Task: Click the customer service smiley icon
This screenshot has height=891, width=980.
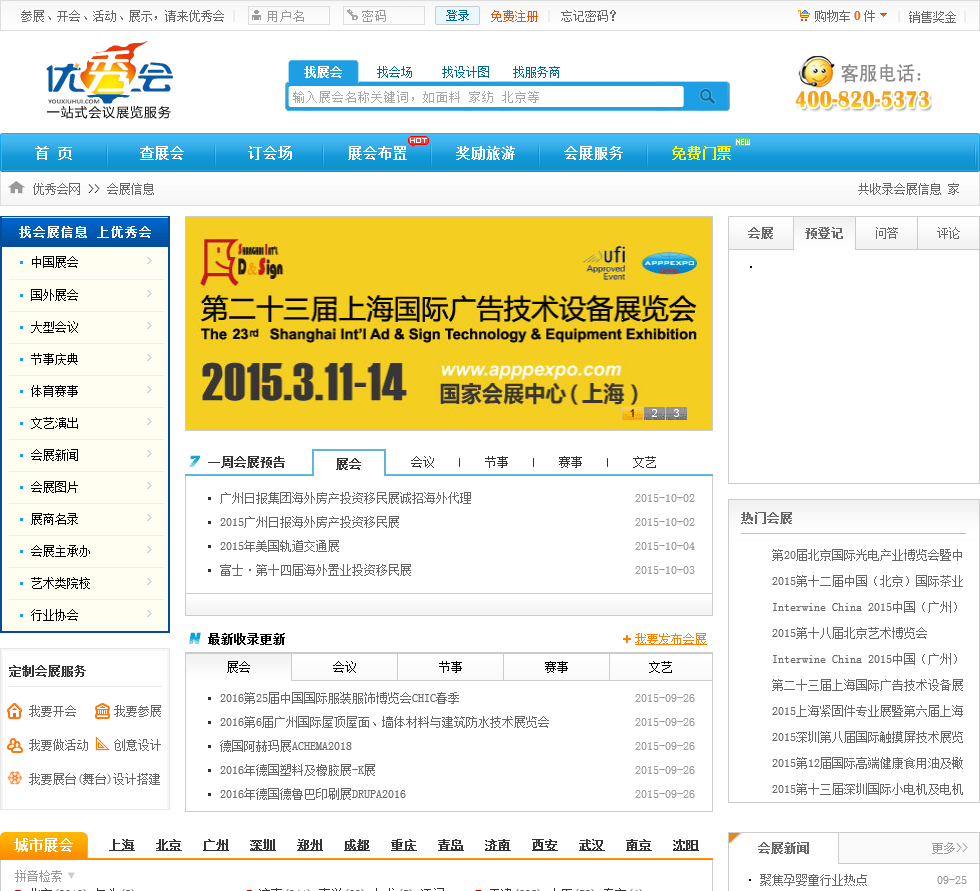Action: [816, 72]
